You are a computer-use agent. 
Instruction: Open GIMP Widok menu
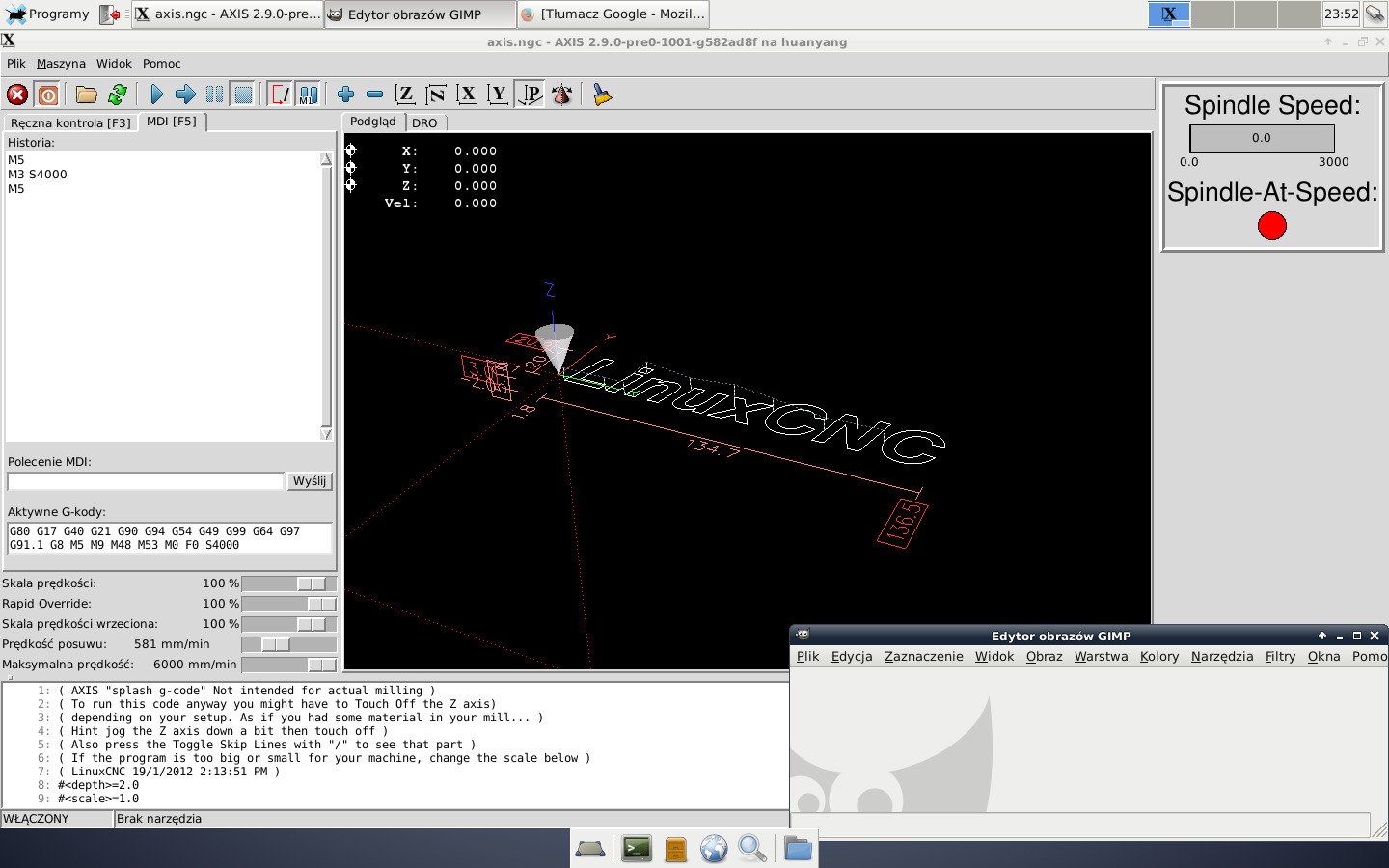click(x=994, y=657)
